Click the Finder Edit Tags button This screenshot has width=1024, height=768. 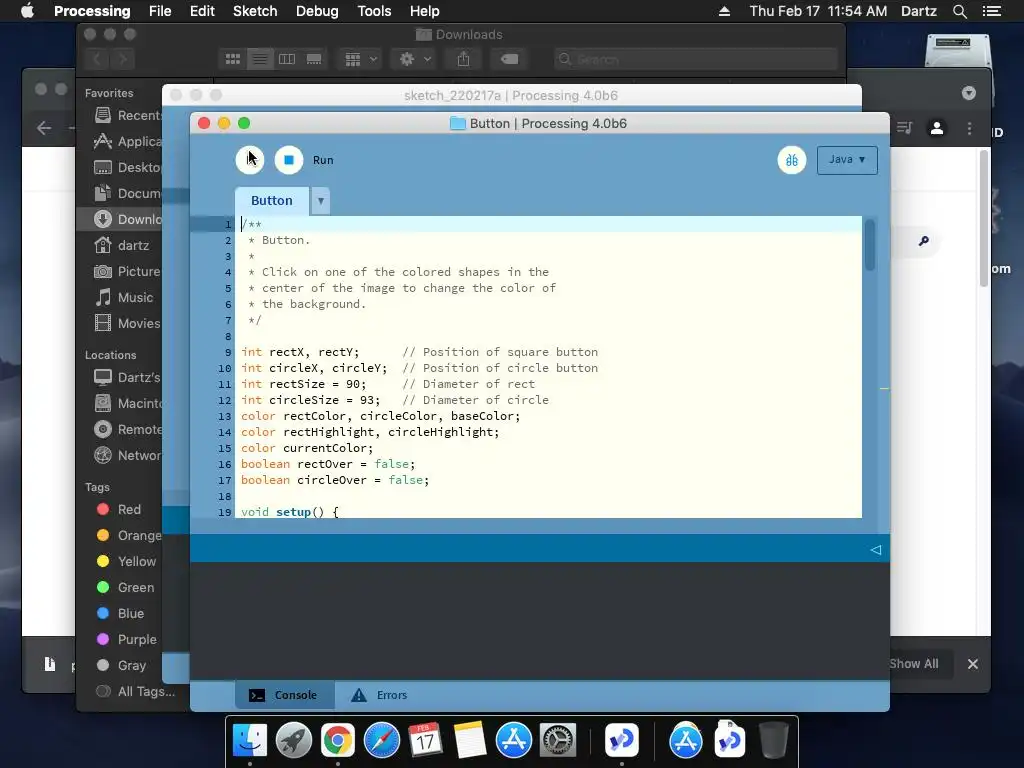point(509,59)
